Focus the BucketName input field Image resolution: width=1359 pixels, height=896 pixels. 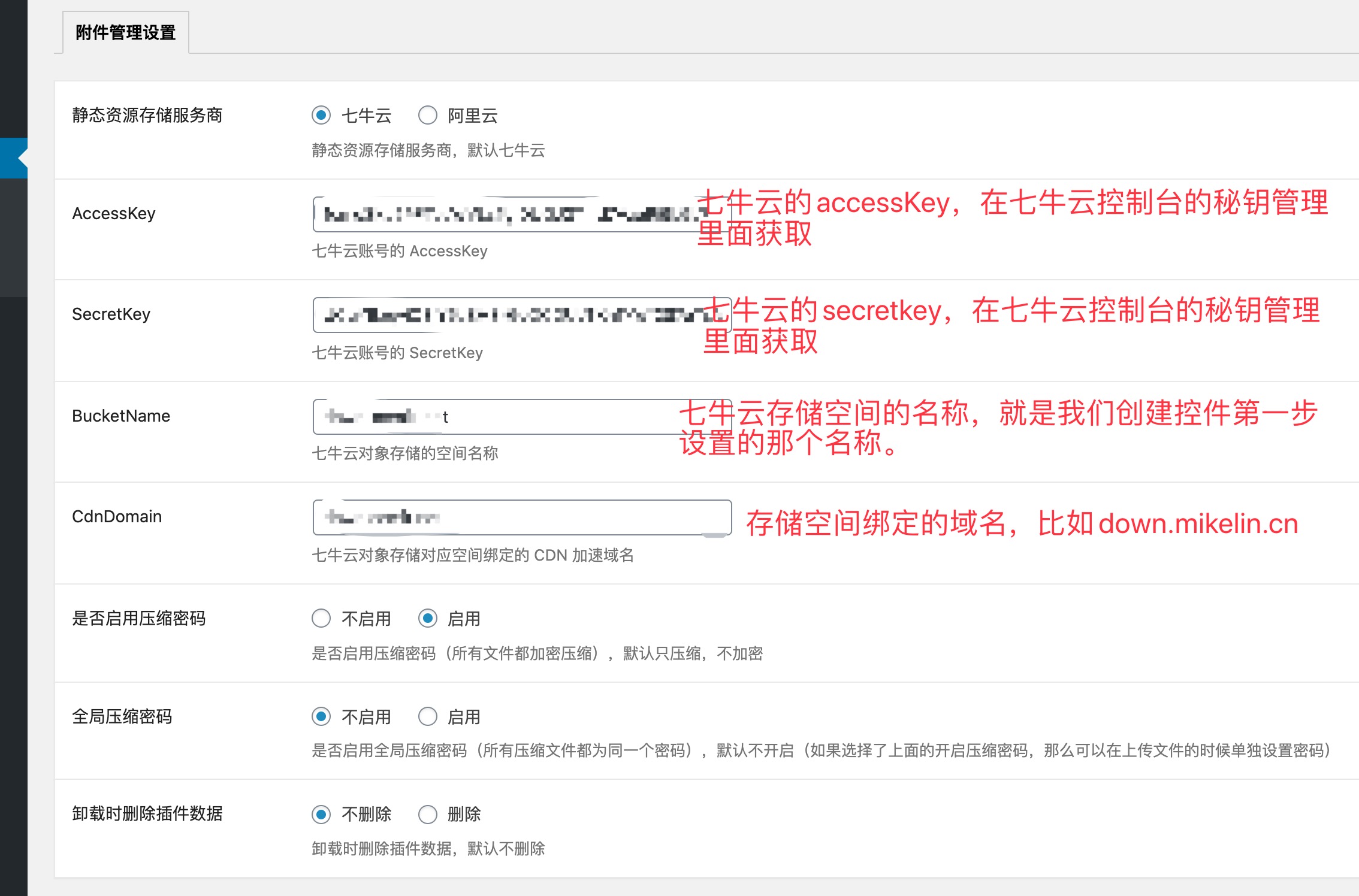(522, 416)
